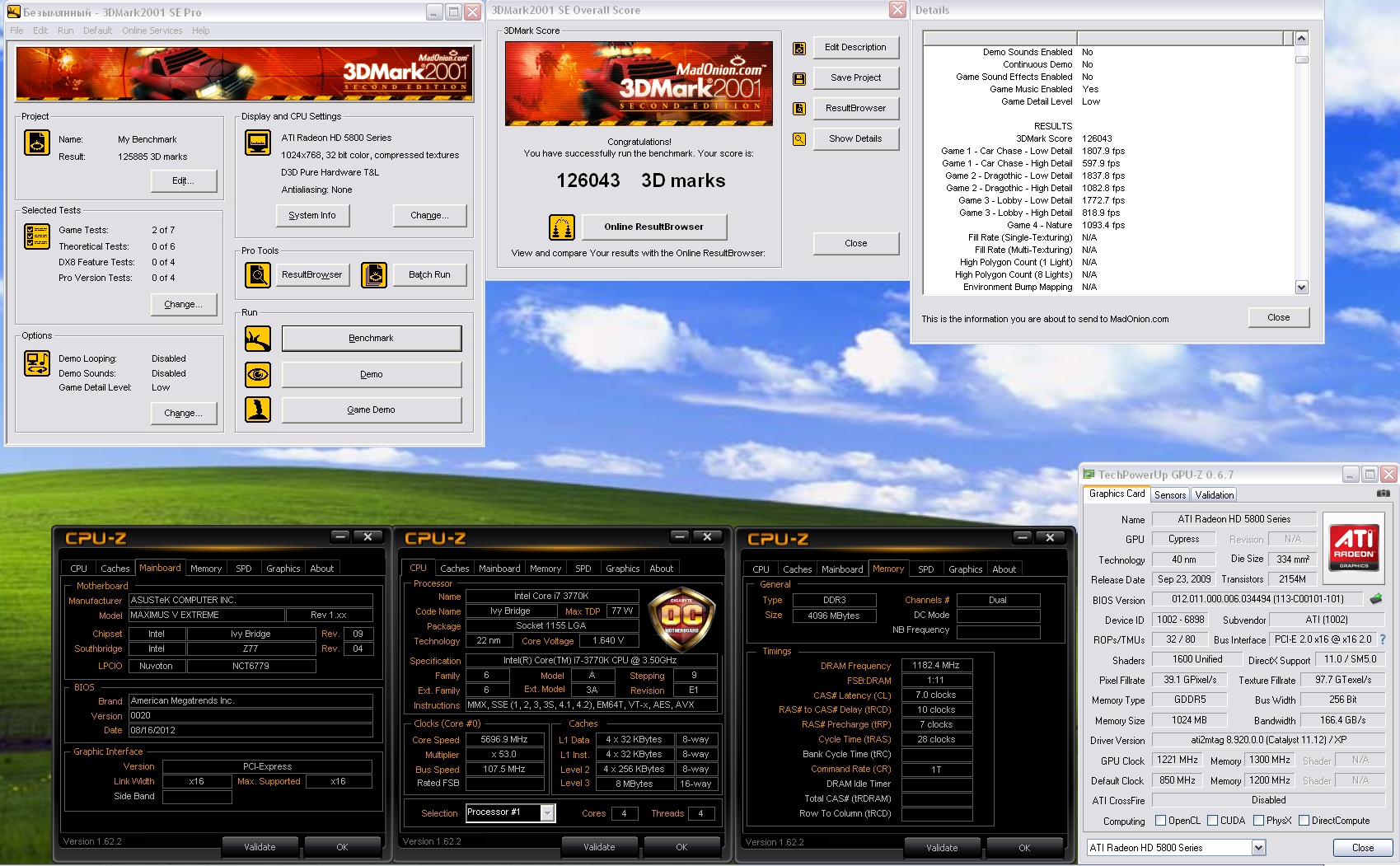Click the GPU-Z BIOS save chip icon
The height and width of the screenshot is (866, 1400).
click(x=1376, y=599)
